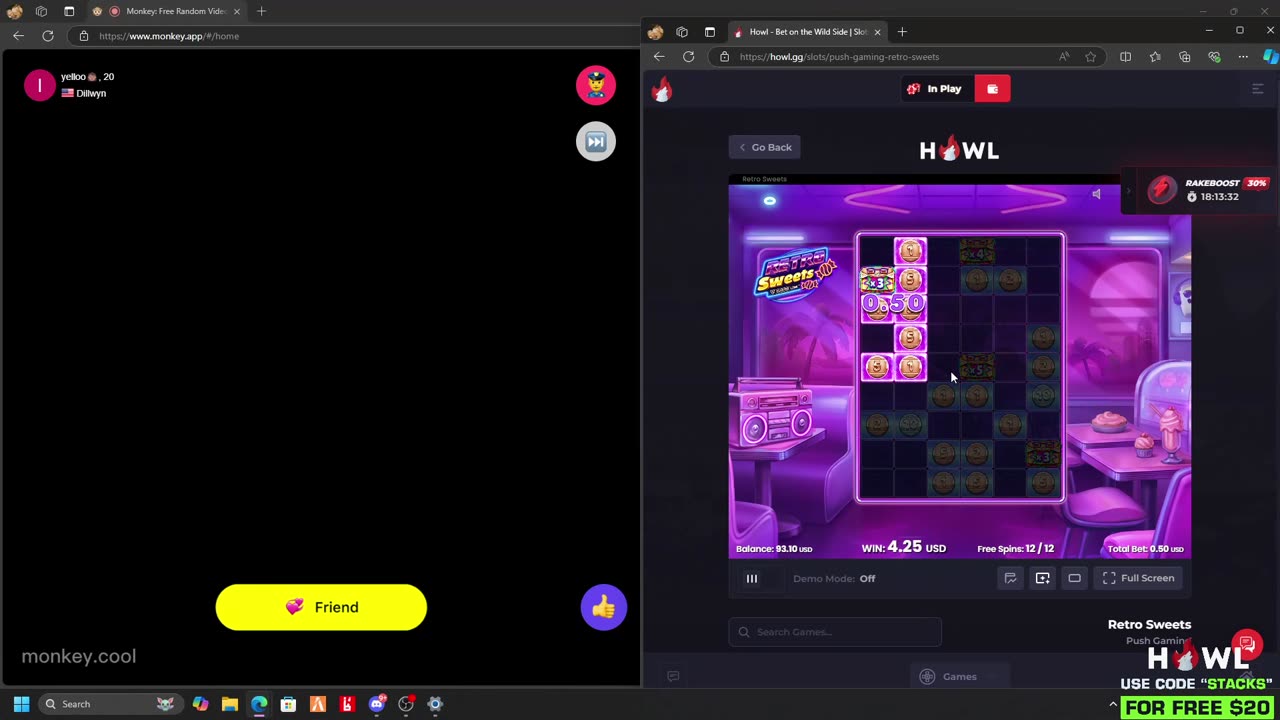View site info lock icon for howl.gg
The image size is (1280, 720).
725,57
